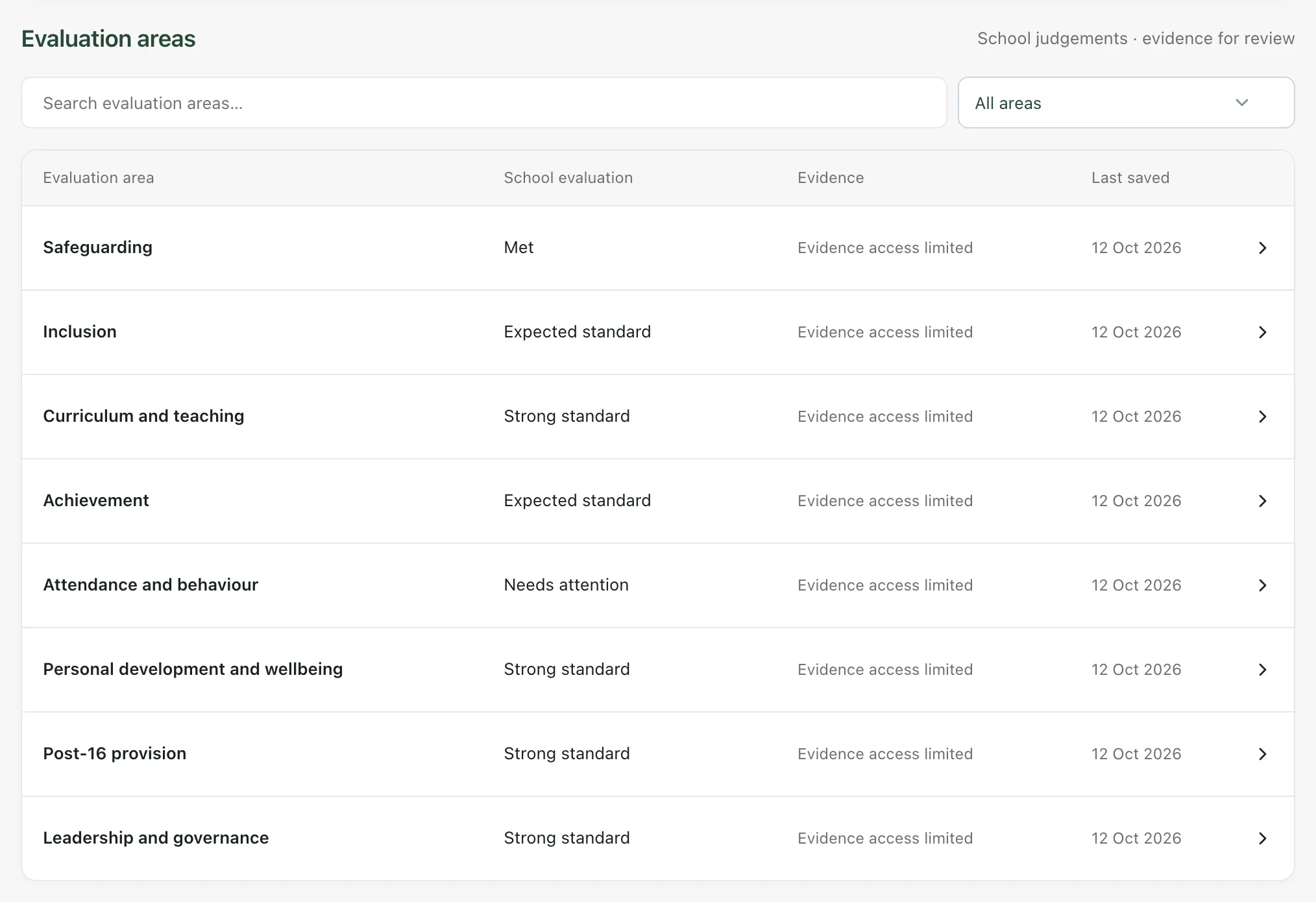Open Curriculum and teaching row chevron
The width and height of the screenshot is (1316, 902).
click(1262, 417)
